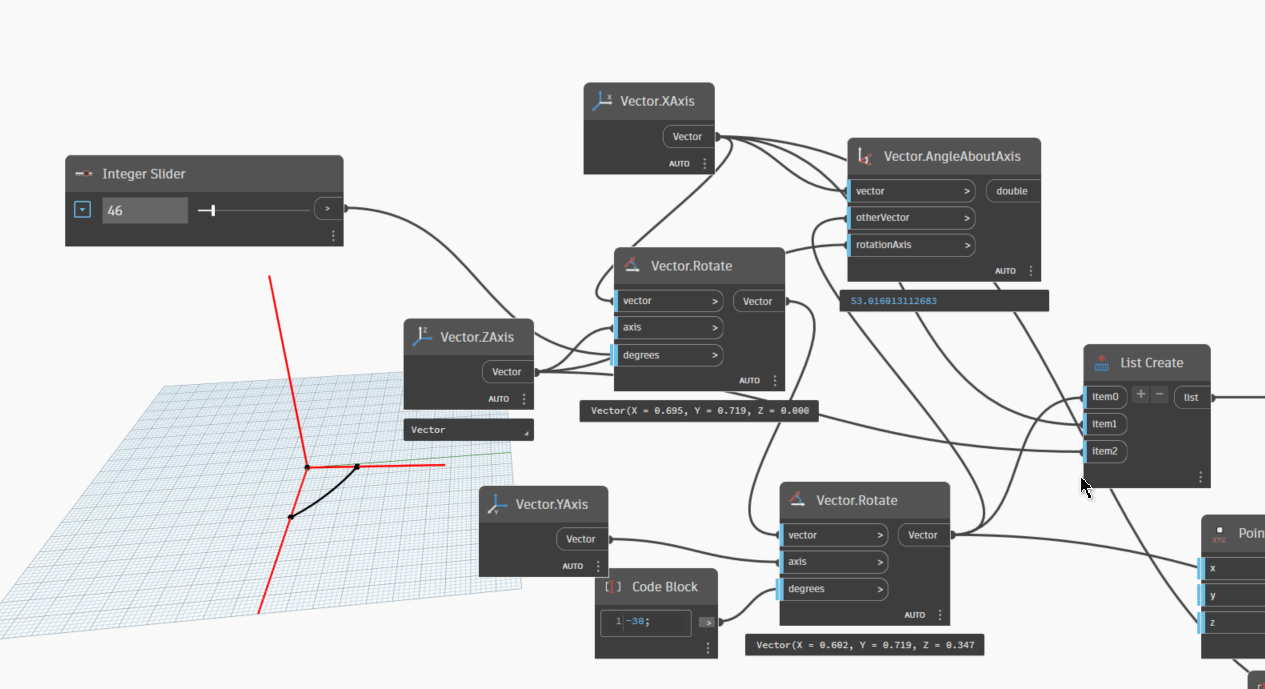Image resolution: width=1265 pixels, height=689 pixels.
Task: Click the Vector.ZAxis node icon
Action: (423, 338)
